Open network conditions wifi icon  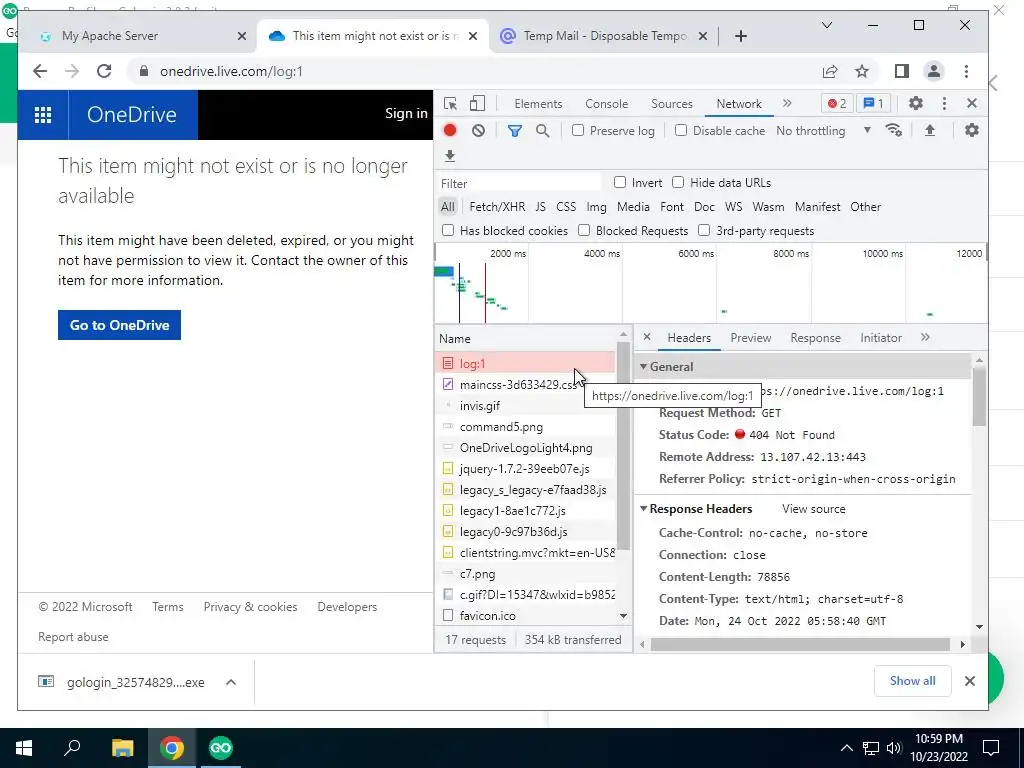click(893, 131)
